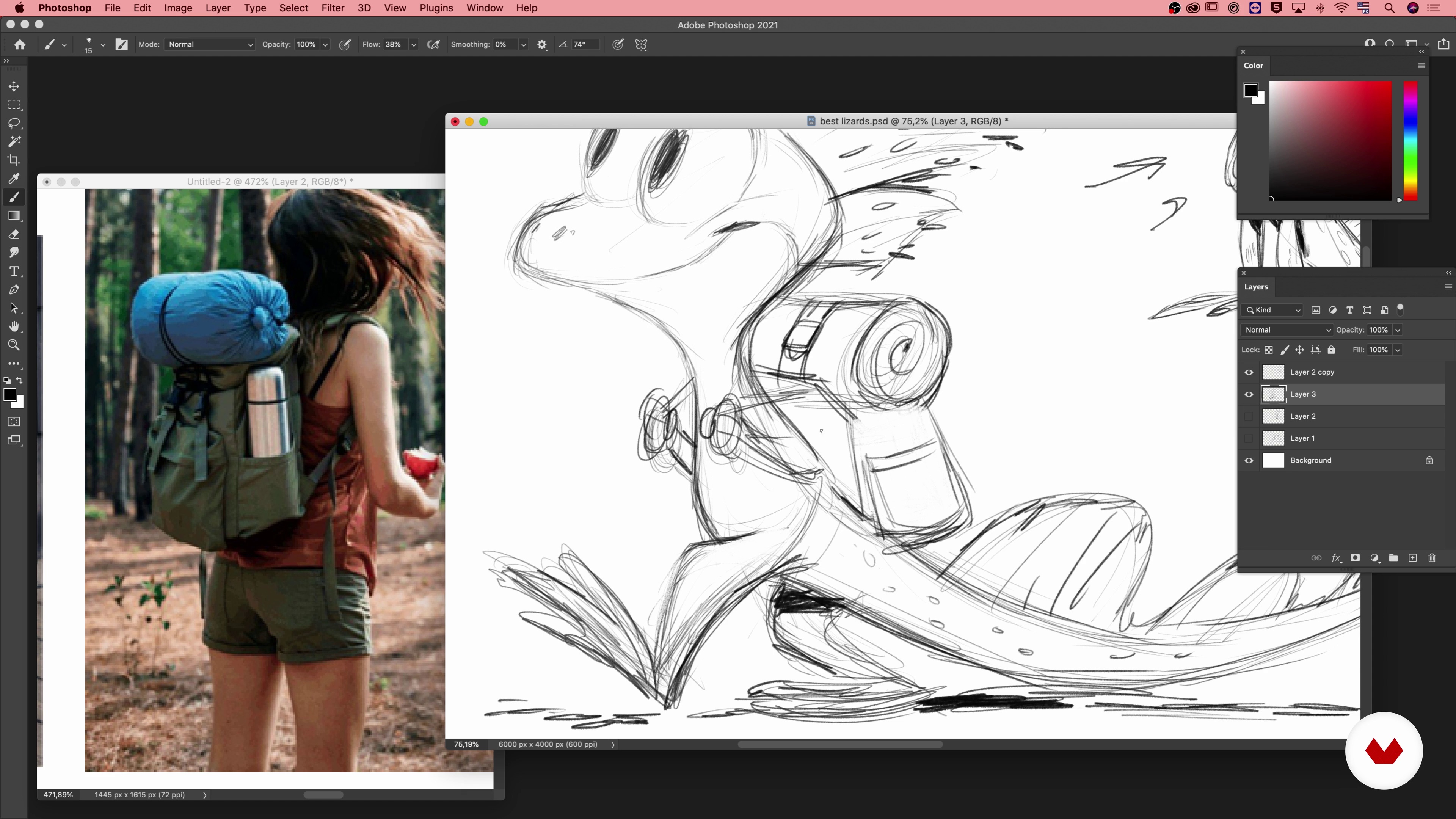The width and height of the screenshot is (1456, 819).
Task: Open the Filter menu
Action: (x=333, y=8)
